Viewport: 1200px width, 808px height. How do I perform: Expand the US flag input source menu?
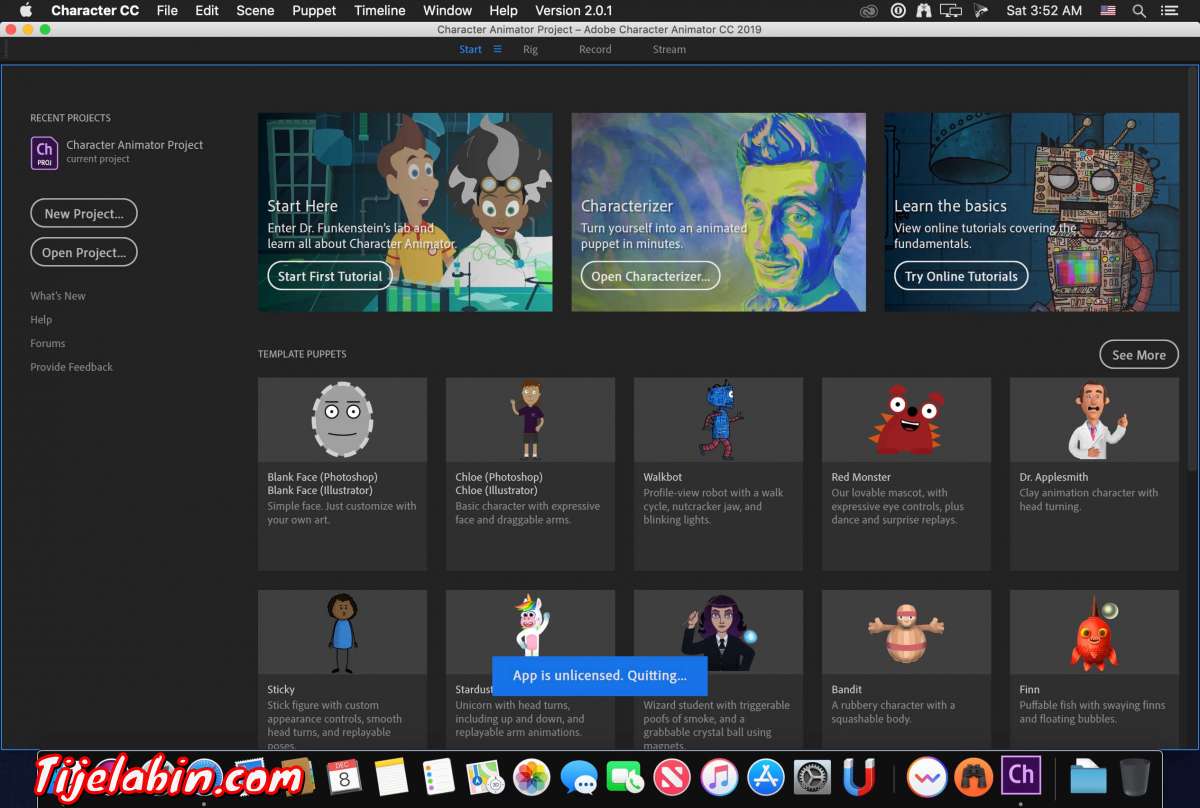1107,11
